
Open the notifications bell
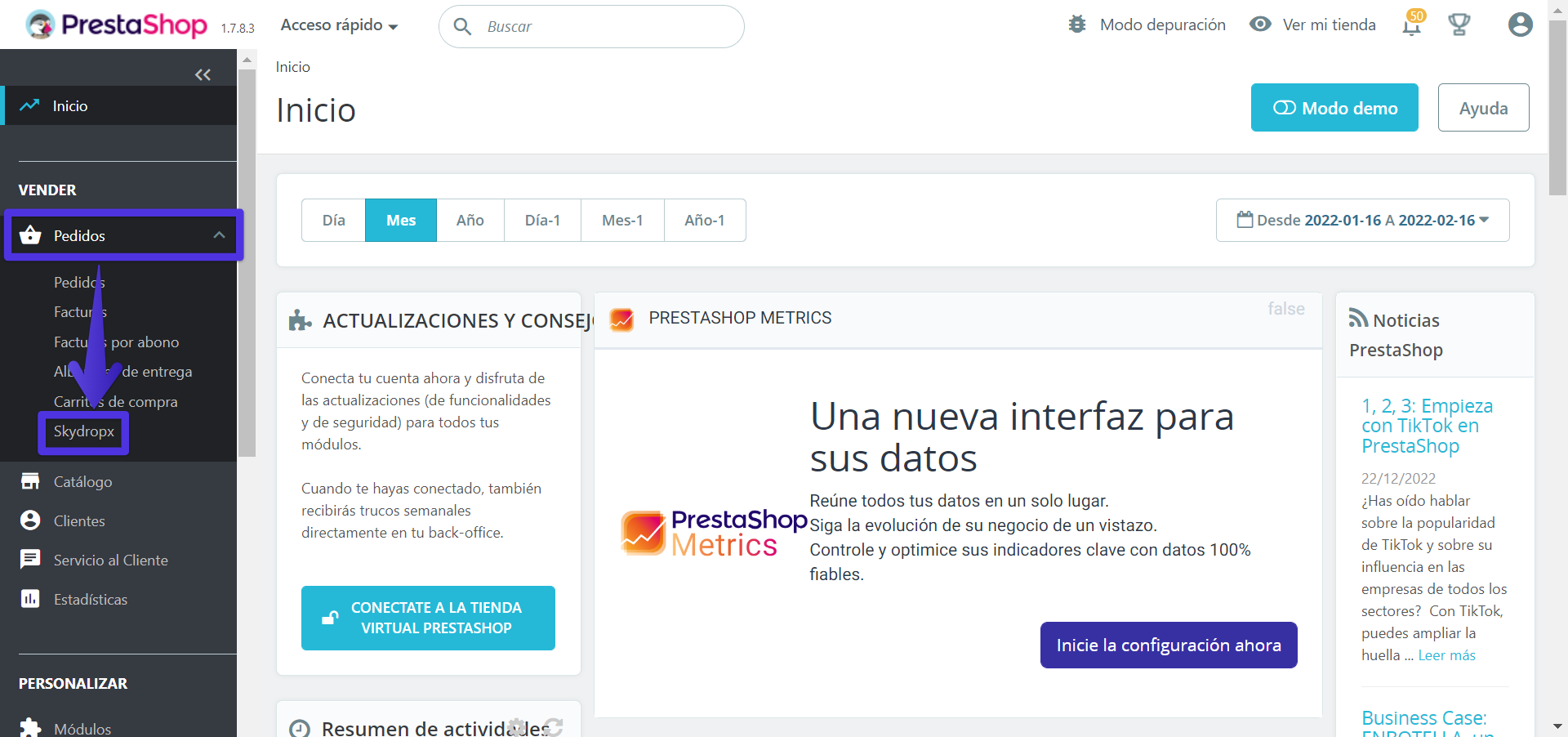[x=1411, y=25]
